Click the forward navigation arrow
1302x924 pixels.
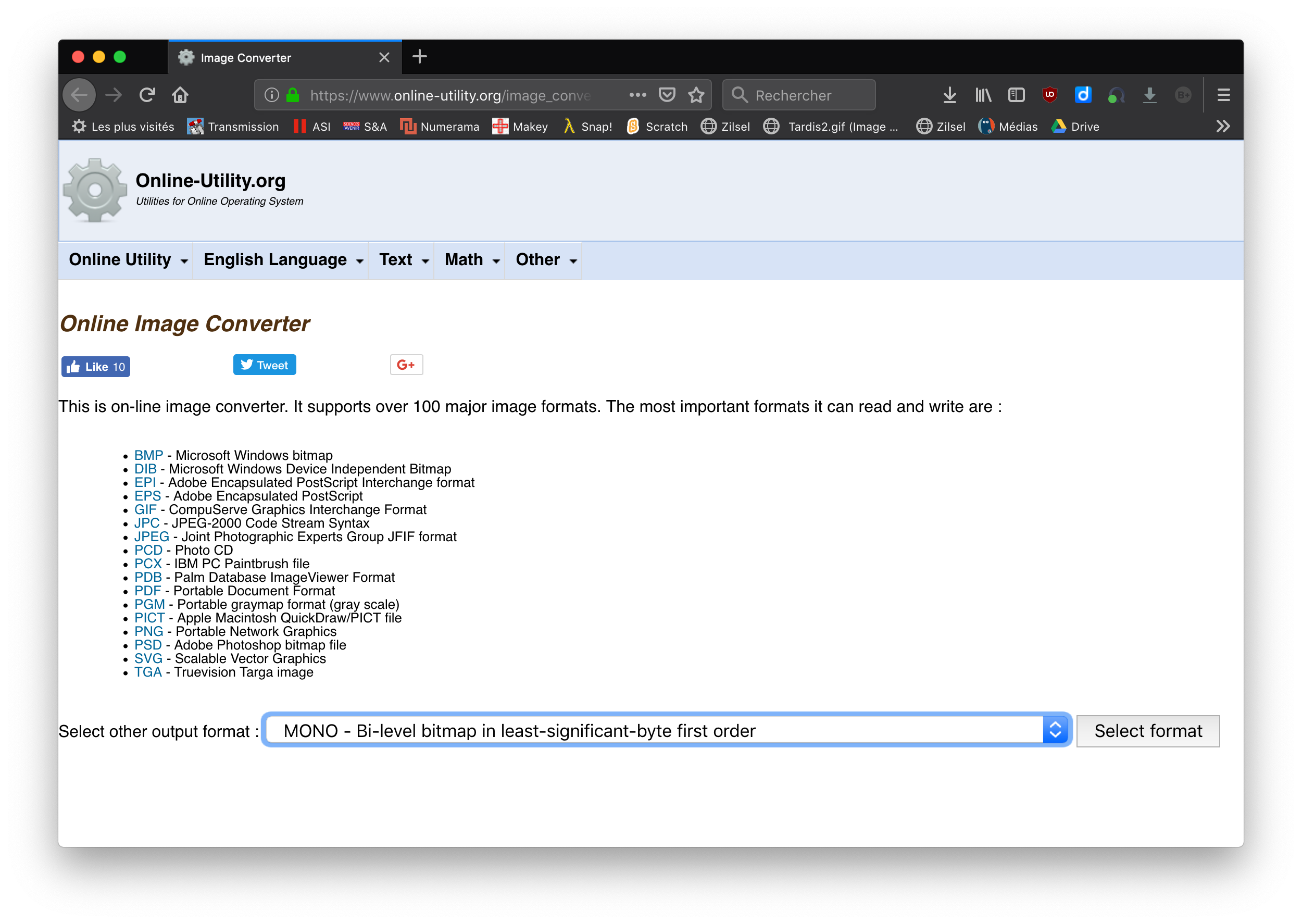[114, 95]
